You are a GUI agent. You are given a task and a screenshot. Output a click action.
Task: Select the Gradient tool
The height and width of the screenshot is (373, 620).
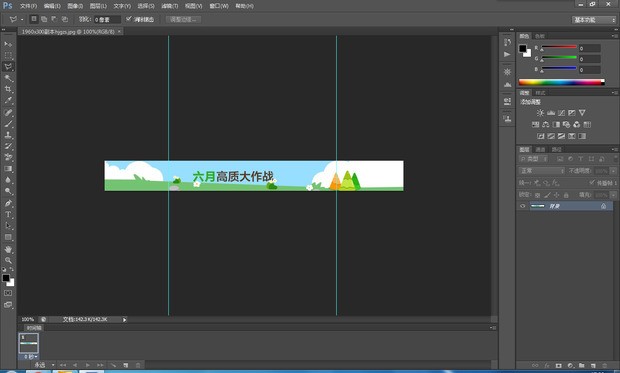pos(8,169)
